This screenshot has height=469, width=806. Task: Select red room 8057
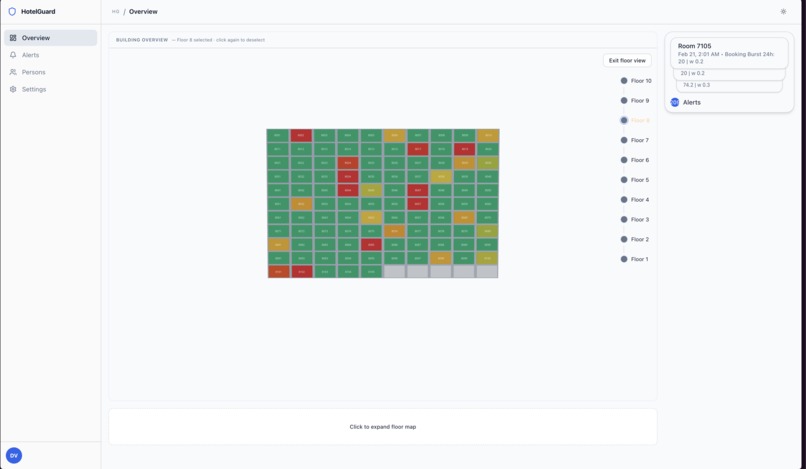click(x=418, y=204)
